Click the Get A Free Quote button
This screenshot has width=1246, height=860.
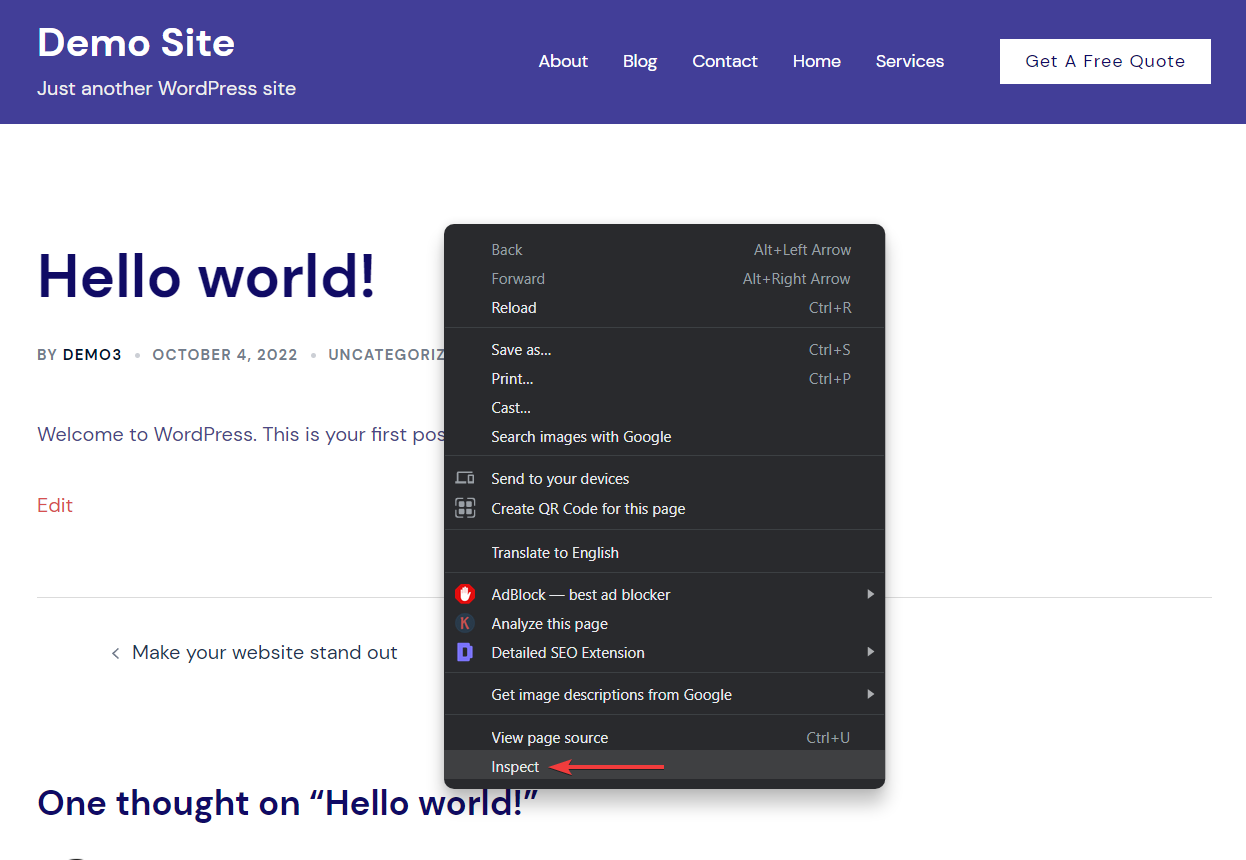(x=1104, y=61)
